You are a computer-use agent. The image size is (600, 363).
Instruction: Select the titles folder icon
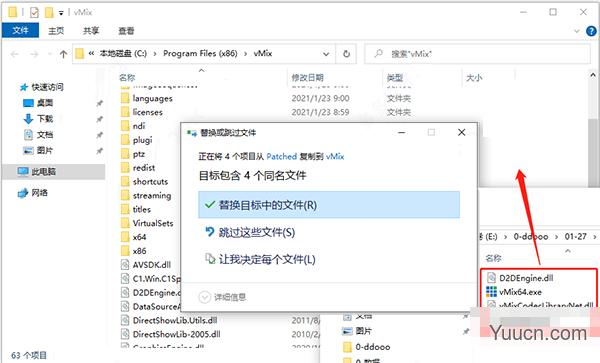point(125,209)
